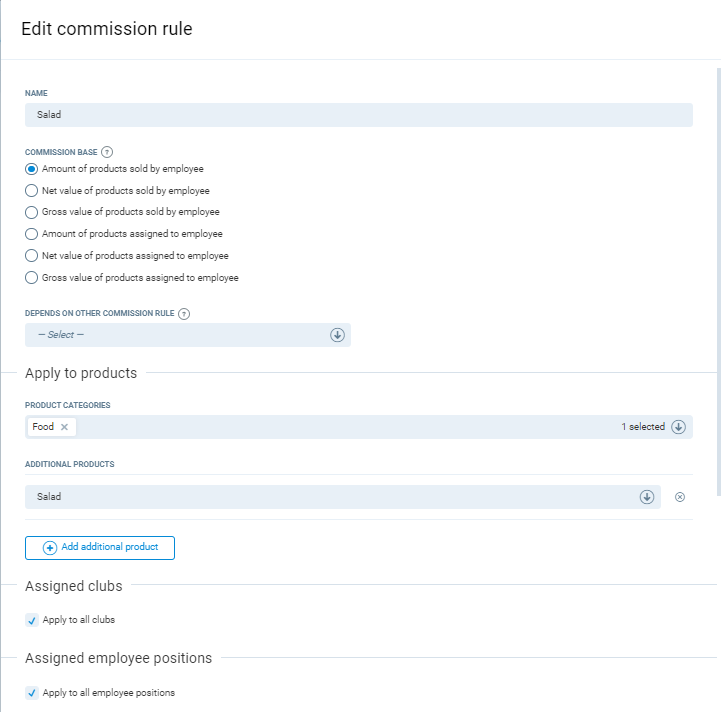Expand the Salad additional product dropdown
The width and height of the screenshot is (721, 712).
(x=646, y=497)
